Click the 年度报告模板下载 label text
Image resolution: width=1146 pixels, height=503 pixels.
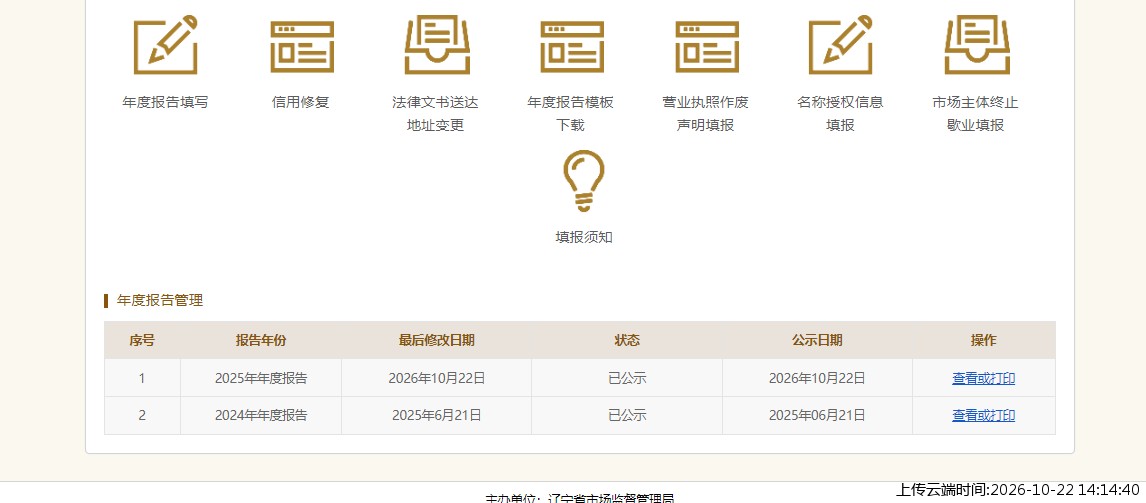pos(571,113)
